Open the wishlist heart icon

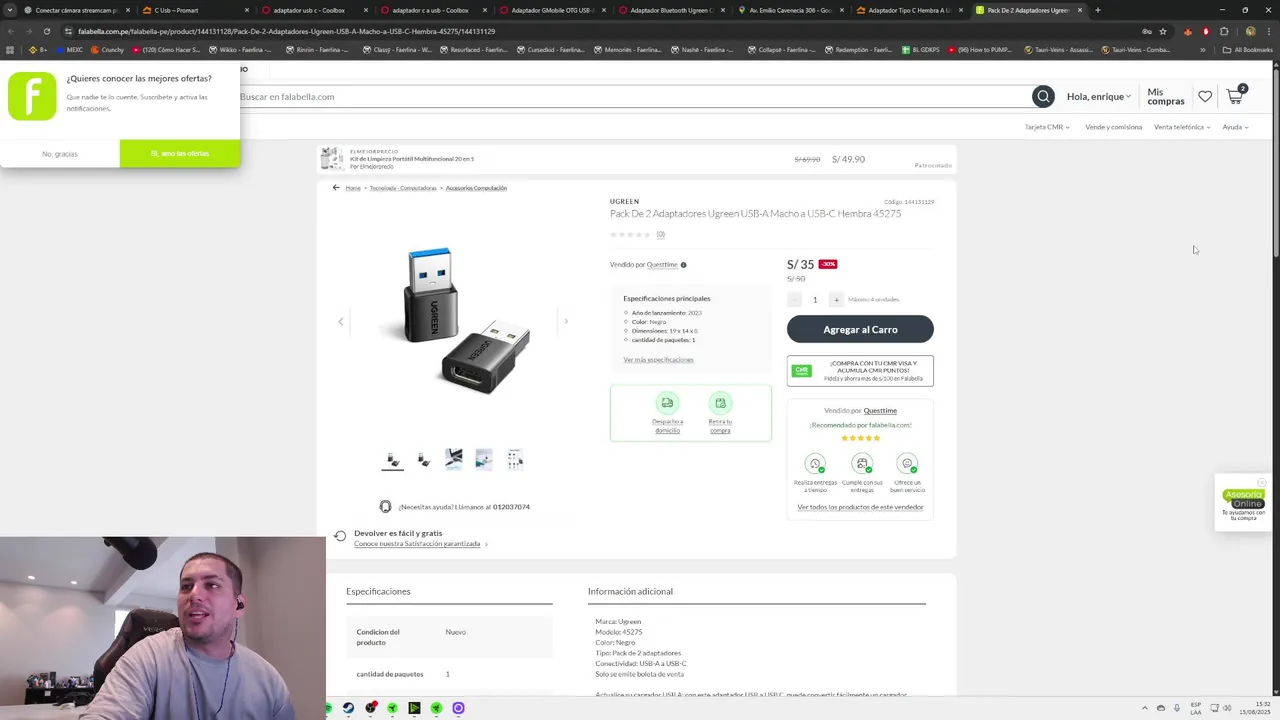pos(1205,97)
